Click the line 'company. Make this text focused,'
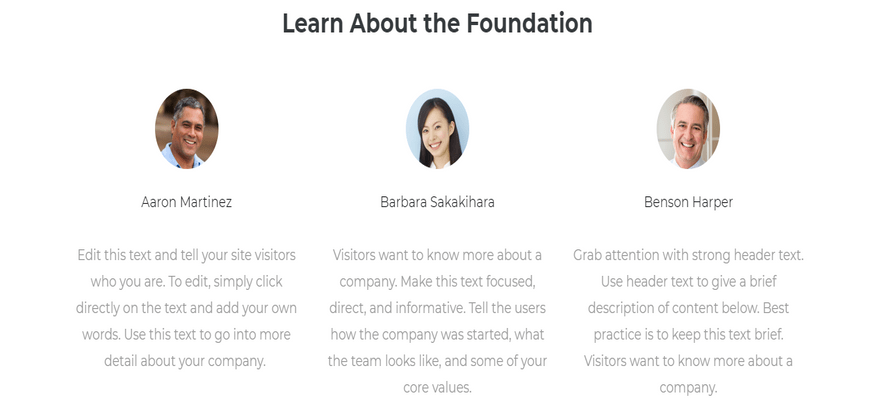Screen dimensions: 880x400 click(437, 282)
